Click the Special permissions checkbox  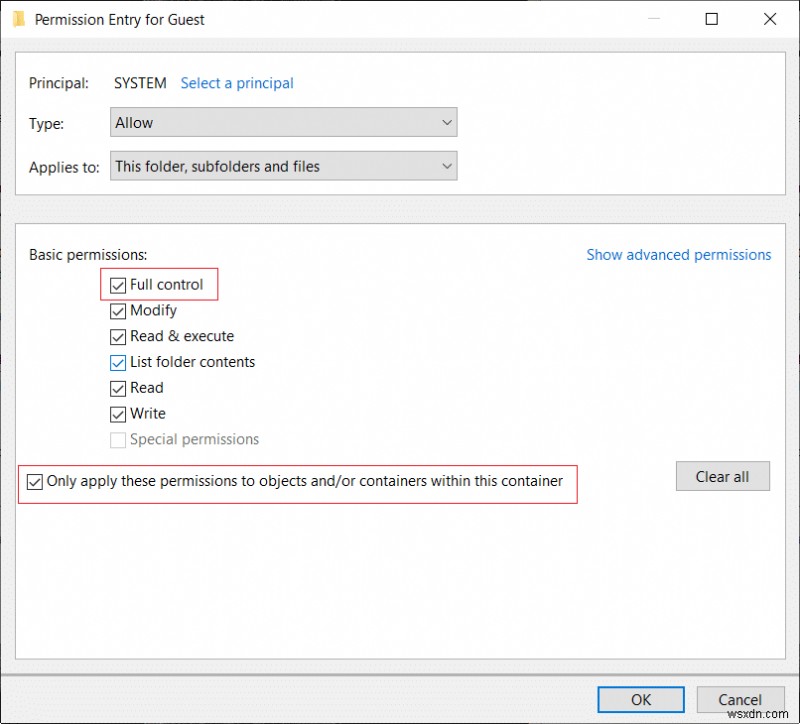coord(118,440)
